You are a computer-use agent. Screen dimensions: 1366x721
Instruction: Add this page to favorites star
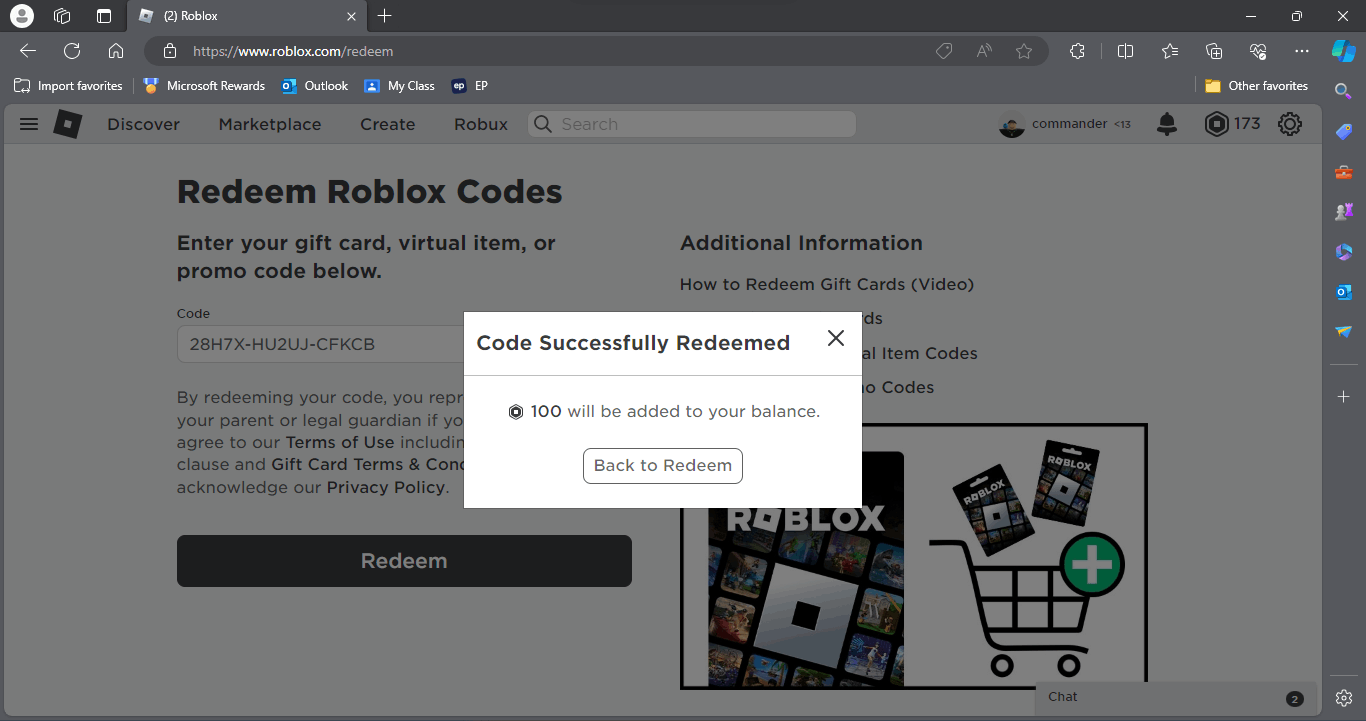(1024, 51)
